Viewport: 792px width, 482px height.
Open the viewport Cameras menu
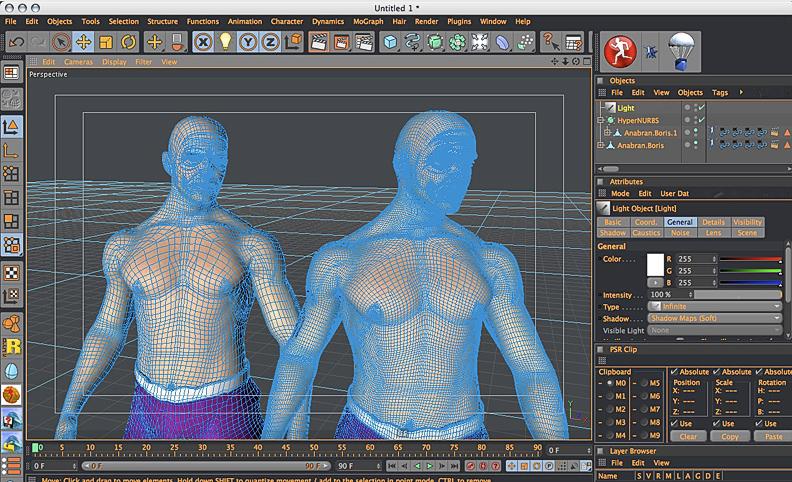[x=78, y=62]
